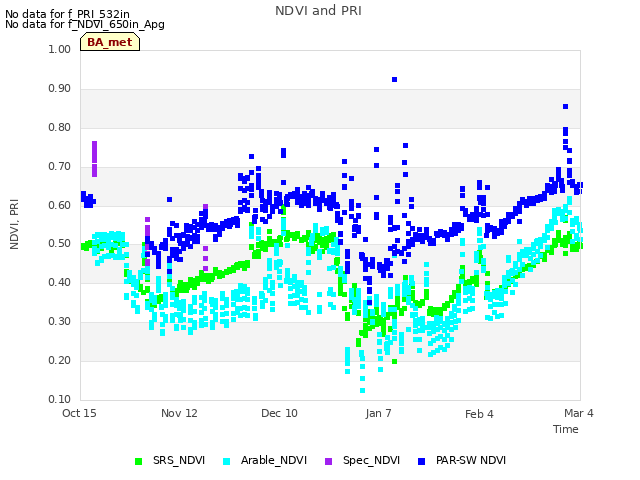Click the 1.00 y-axis tick label
This screenshot has width=640, height=480.
click(60, 49)
